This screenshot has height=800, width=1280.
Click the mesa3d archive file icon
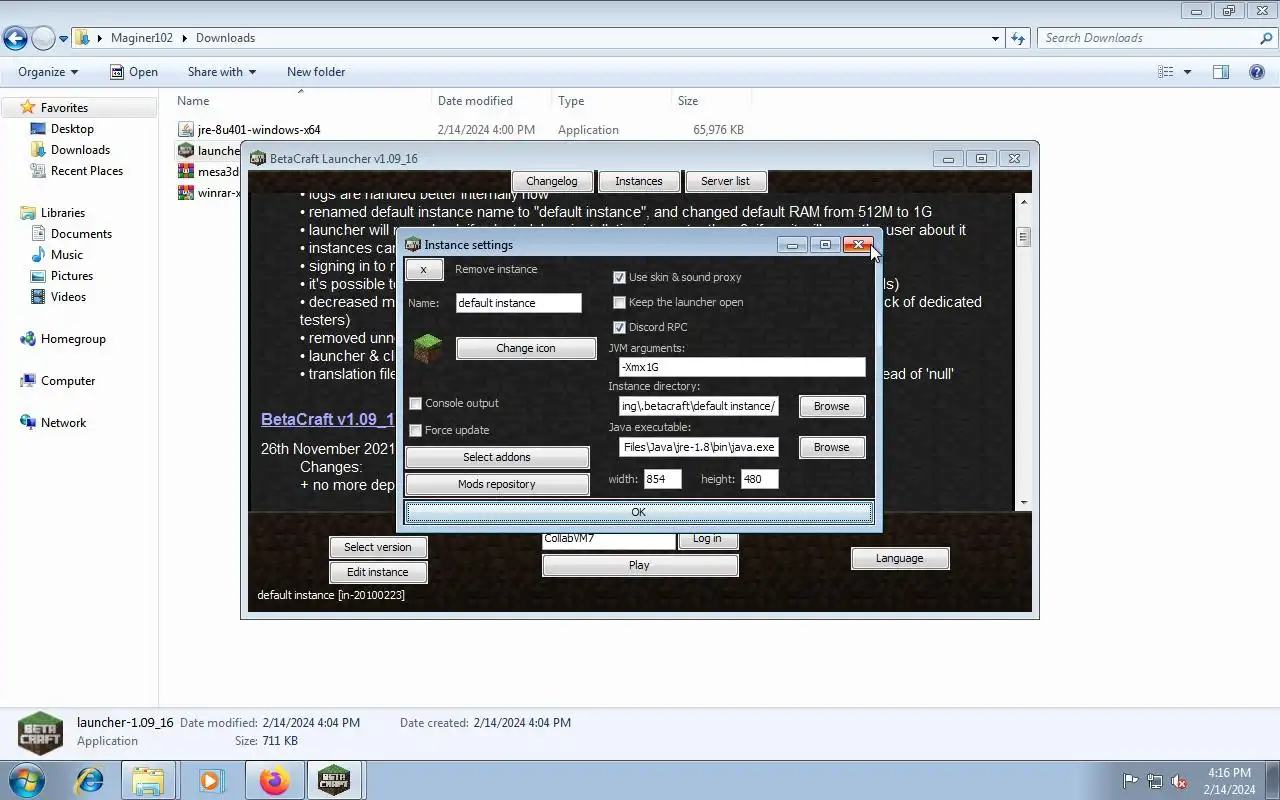(186, 171)
